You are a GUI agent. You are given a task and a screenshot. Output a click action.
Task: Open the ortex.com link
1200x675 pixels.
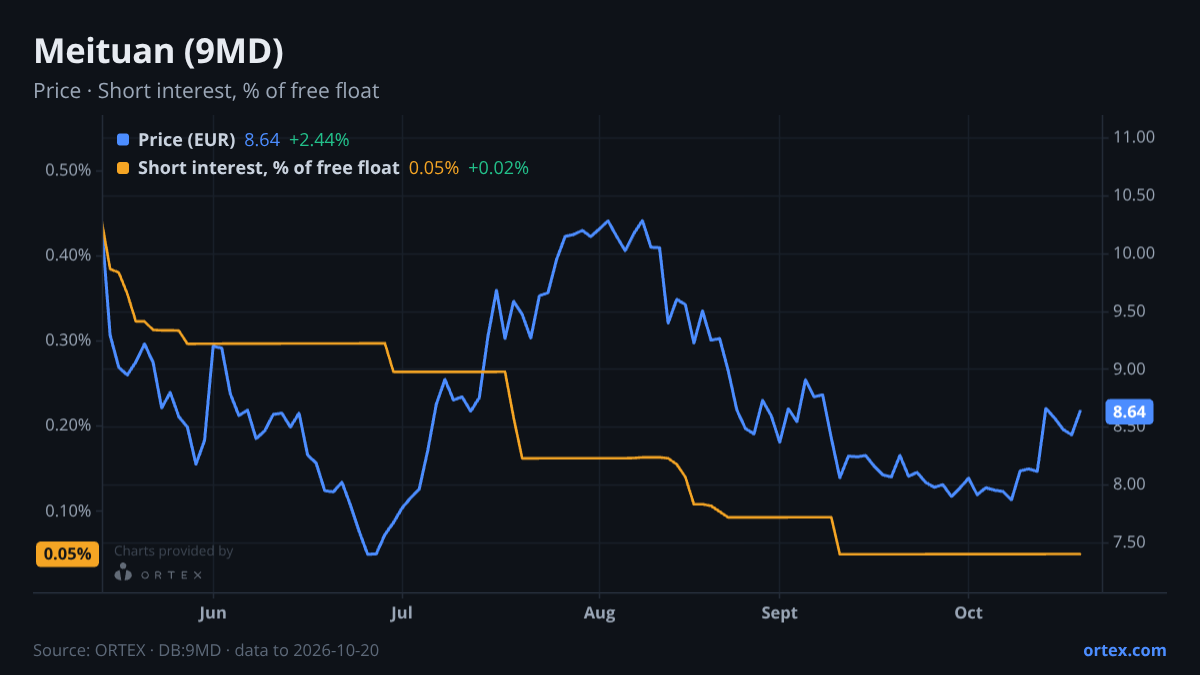[x=1124, y=650]
